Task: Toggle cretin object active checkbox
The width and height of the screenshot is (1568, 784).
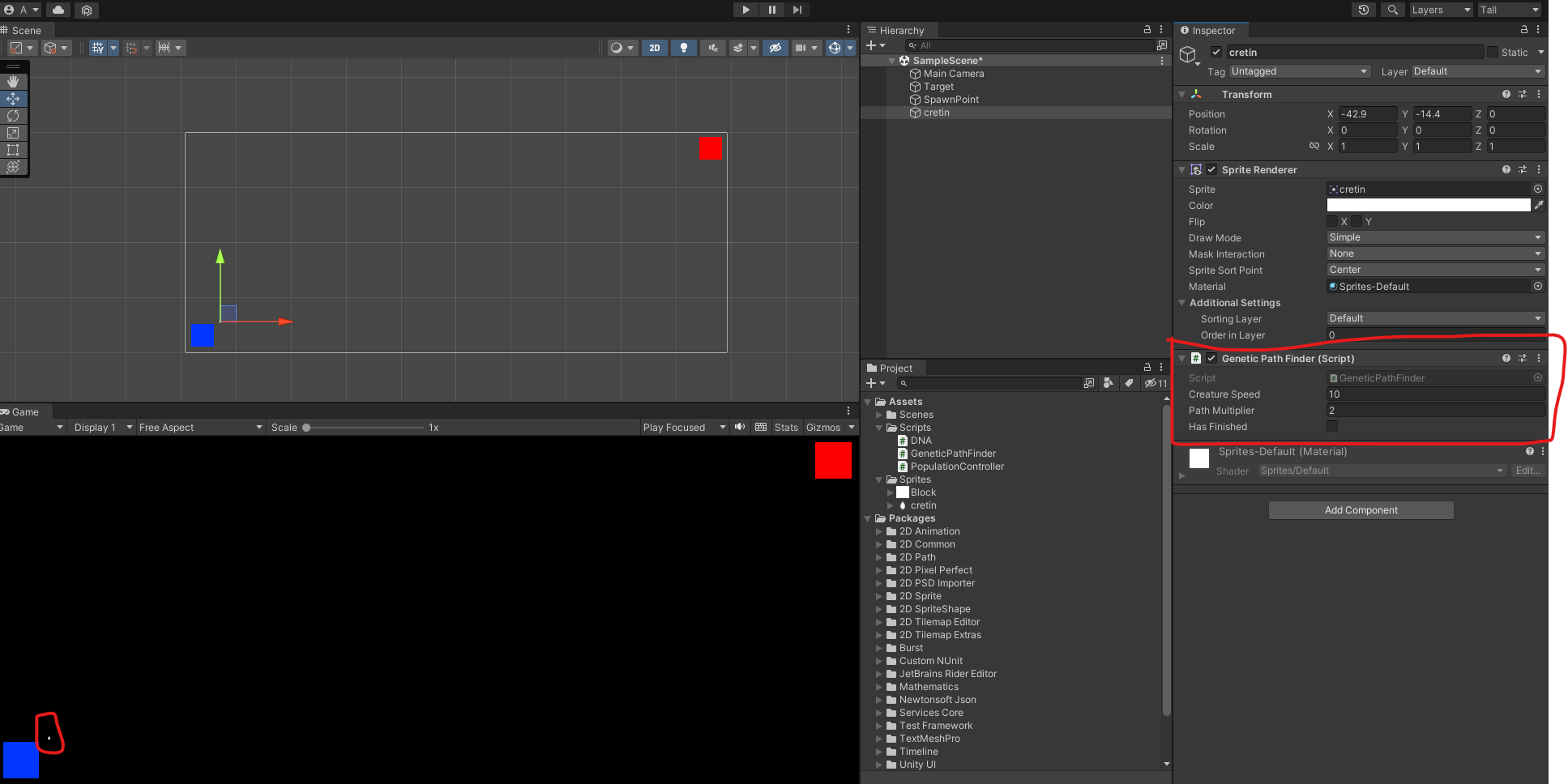Action: point(1216,53)
